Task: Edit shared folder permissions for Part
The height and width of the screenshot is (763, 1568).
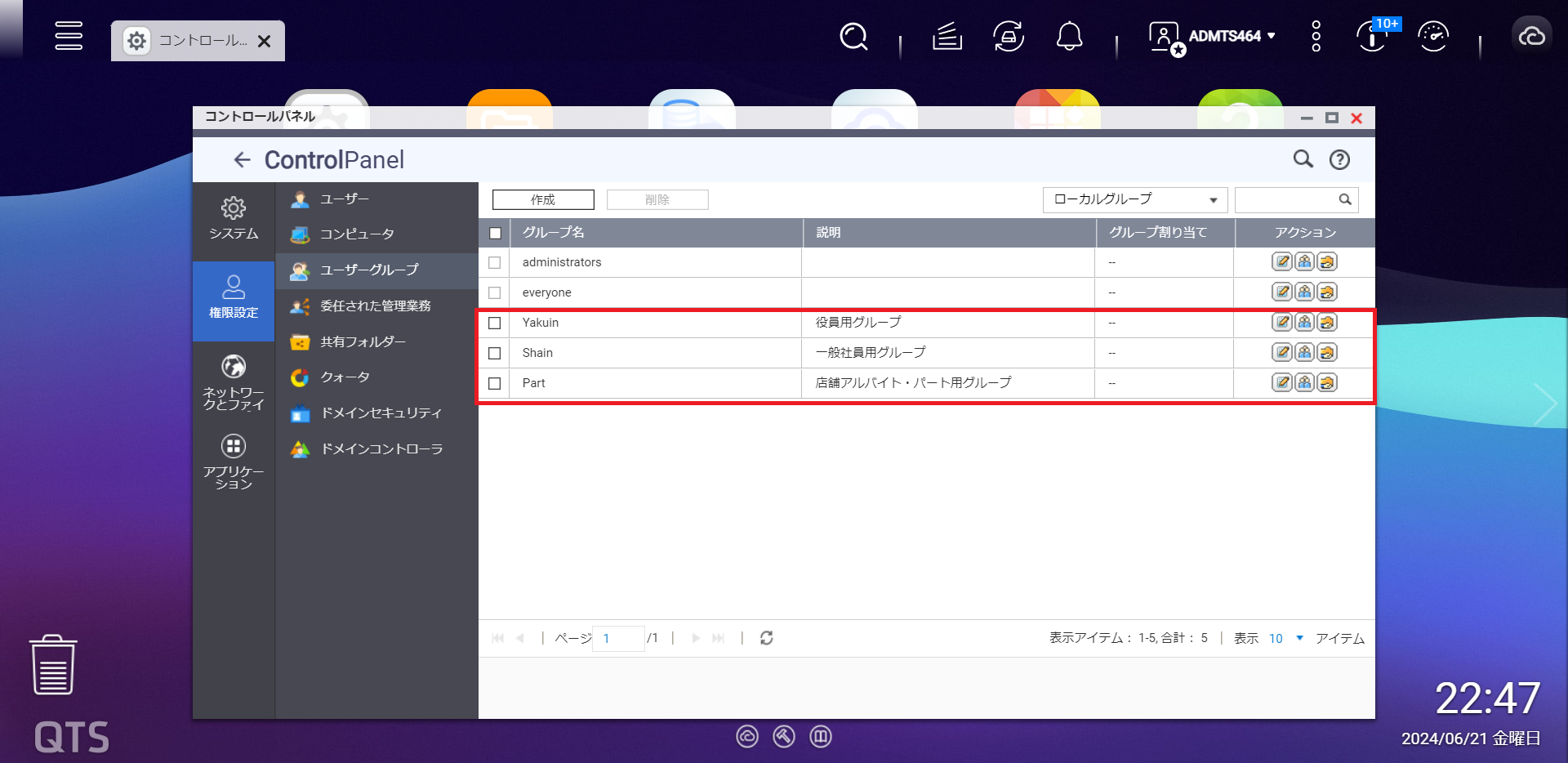Action: [x=1326, y=383]
